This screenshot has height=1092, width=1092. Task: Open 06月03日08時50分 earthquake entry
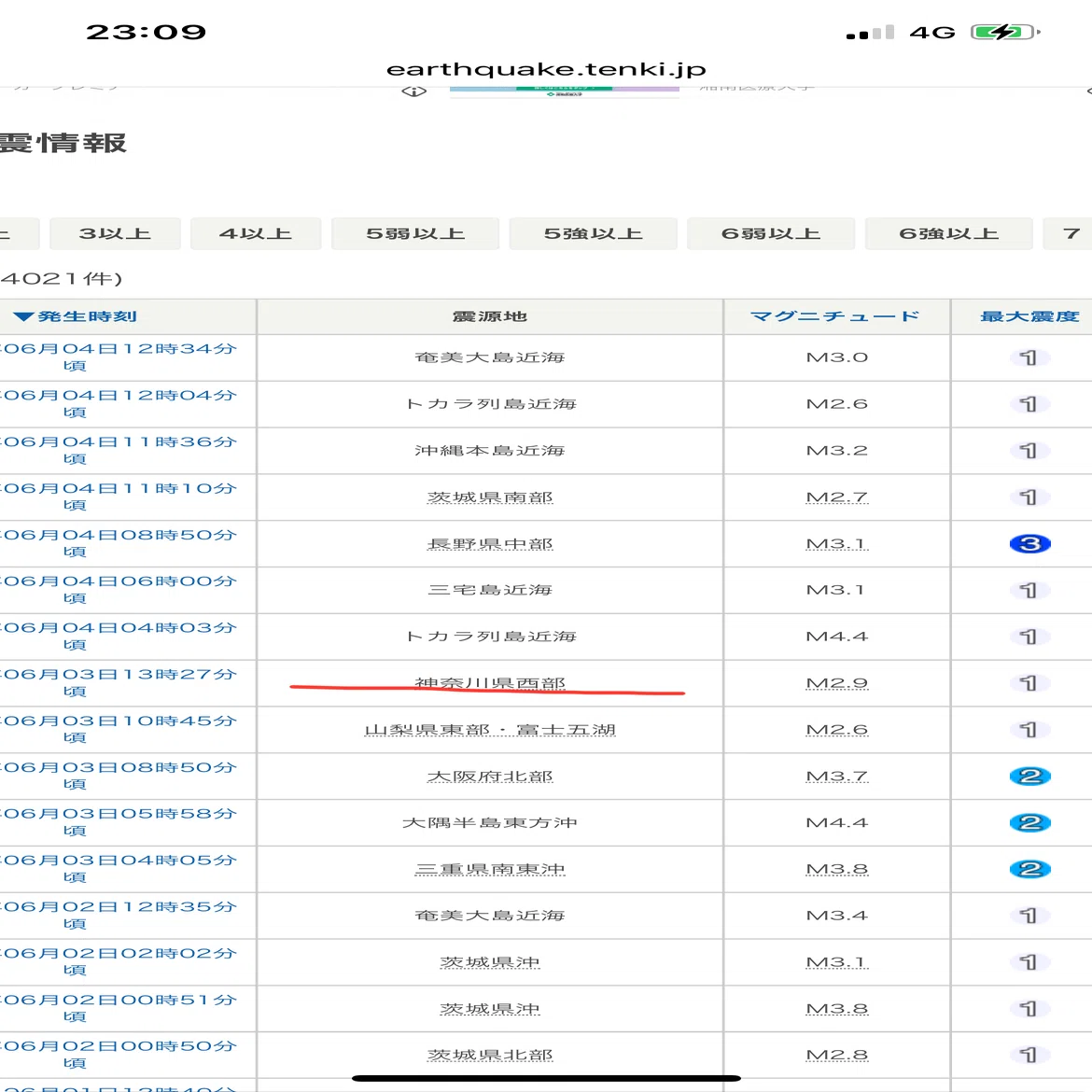pyautogui.click(x=119, y=776)
